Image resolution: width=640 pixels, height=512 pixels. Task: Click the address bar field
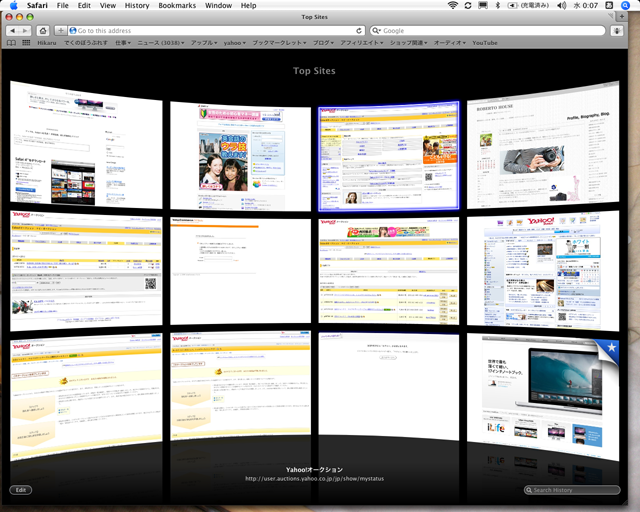(x=216, y=31)
